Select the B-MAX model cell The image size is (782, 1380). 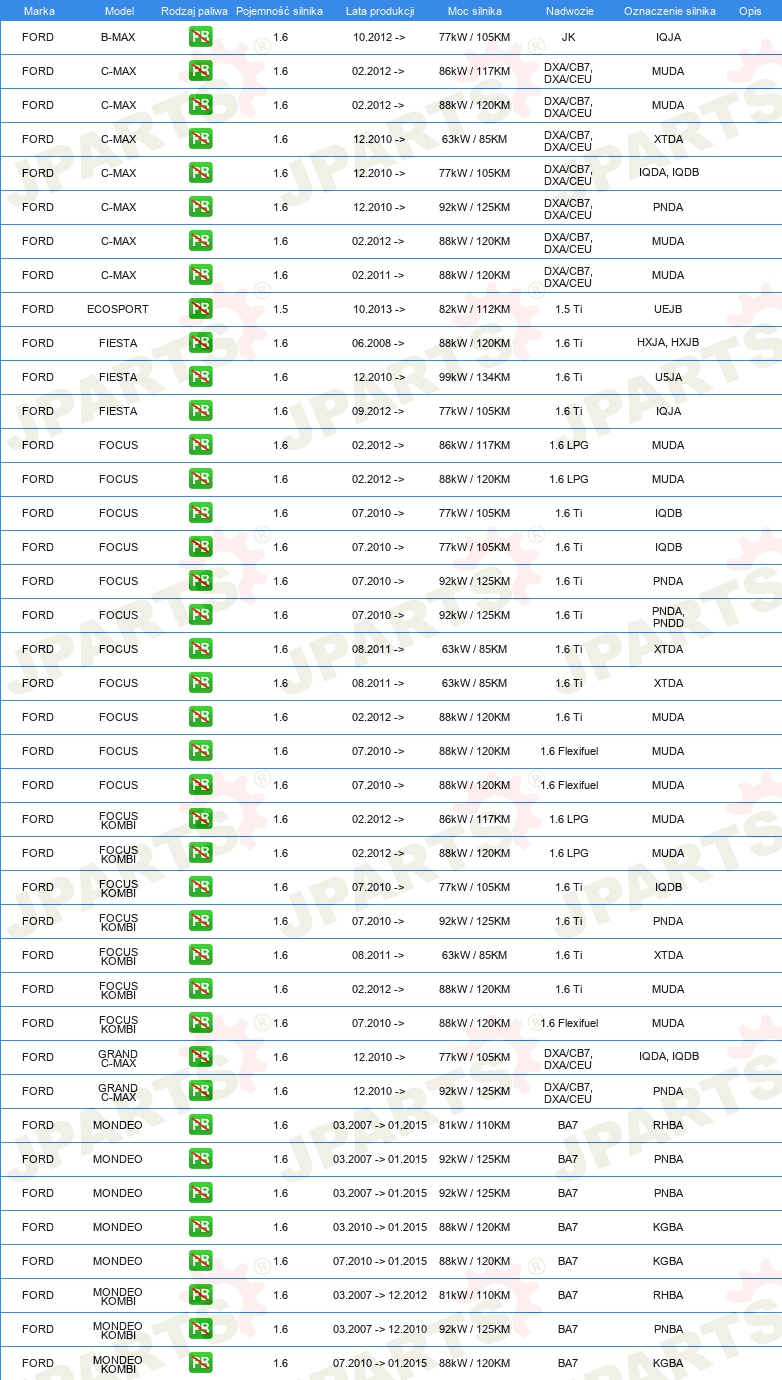pos(118,37)
